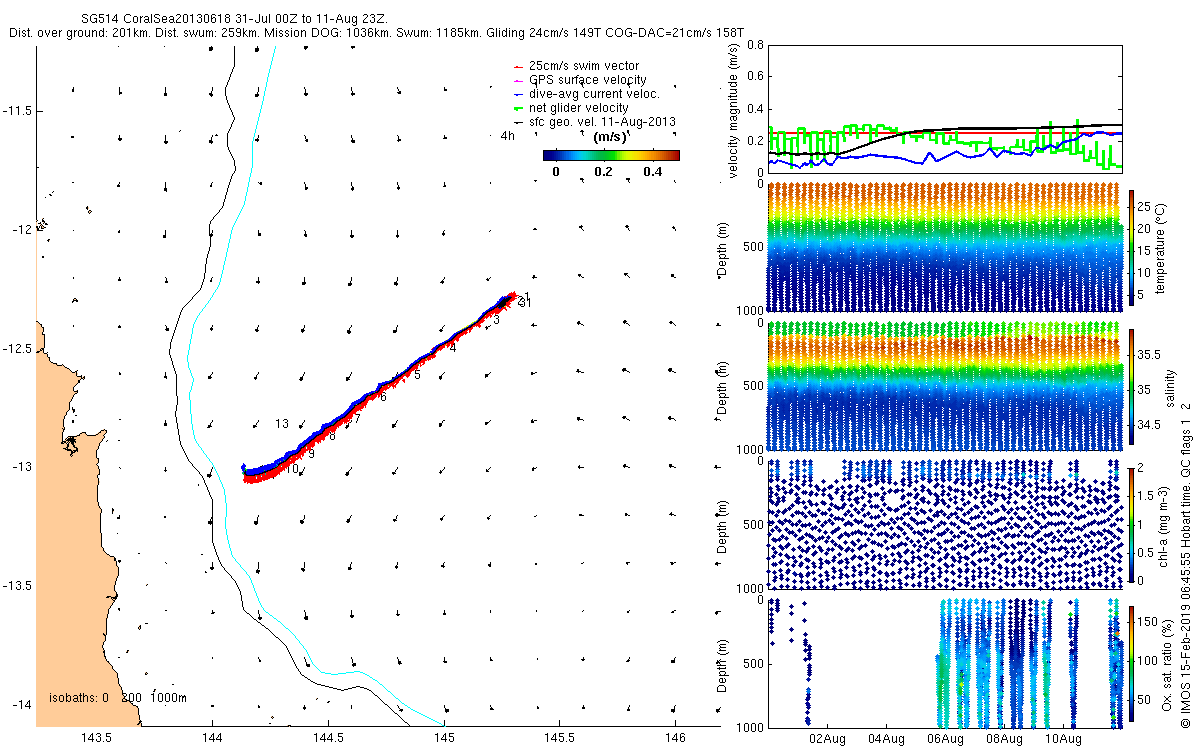Click the horizontal velocity (m/s) colorbar

(611, 155)
